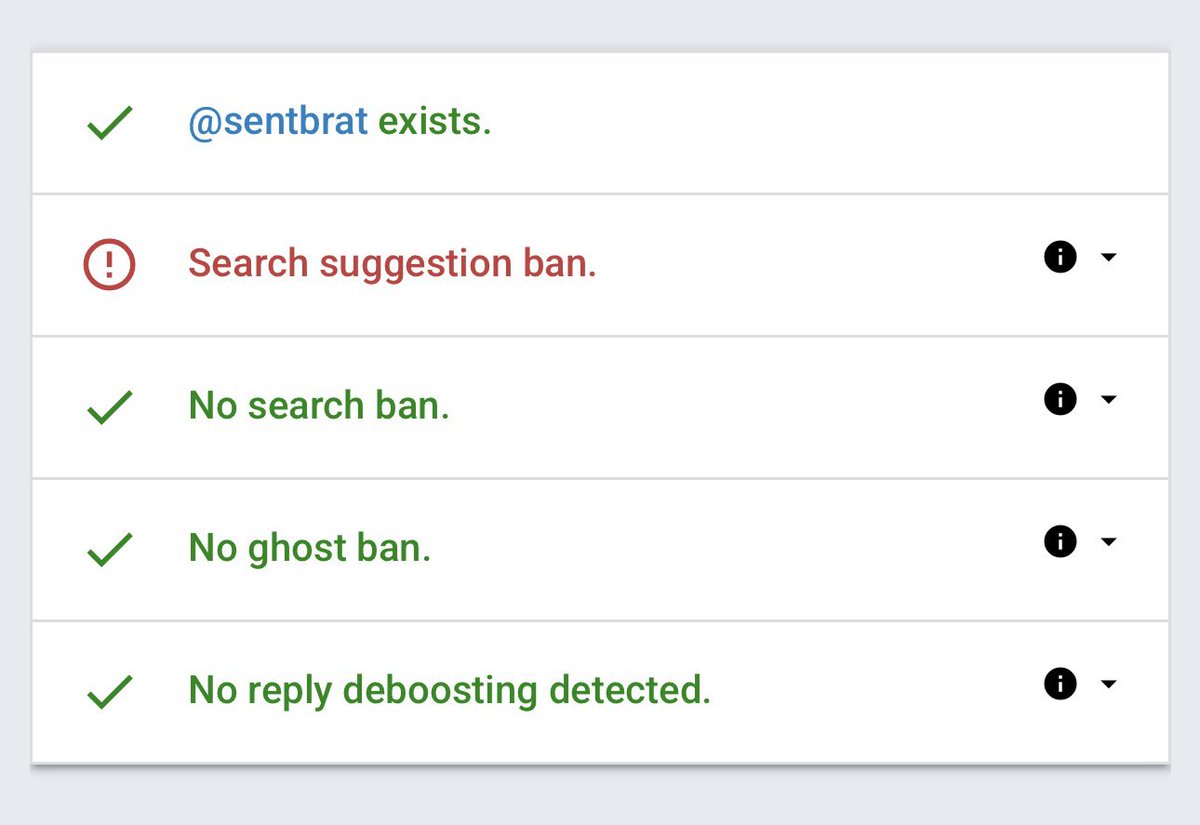Viewport: 1200px width, 825px height.
Task: Show info for No search ban
Action: tap(1060, 400)
